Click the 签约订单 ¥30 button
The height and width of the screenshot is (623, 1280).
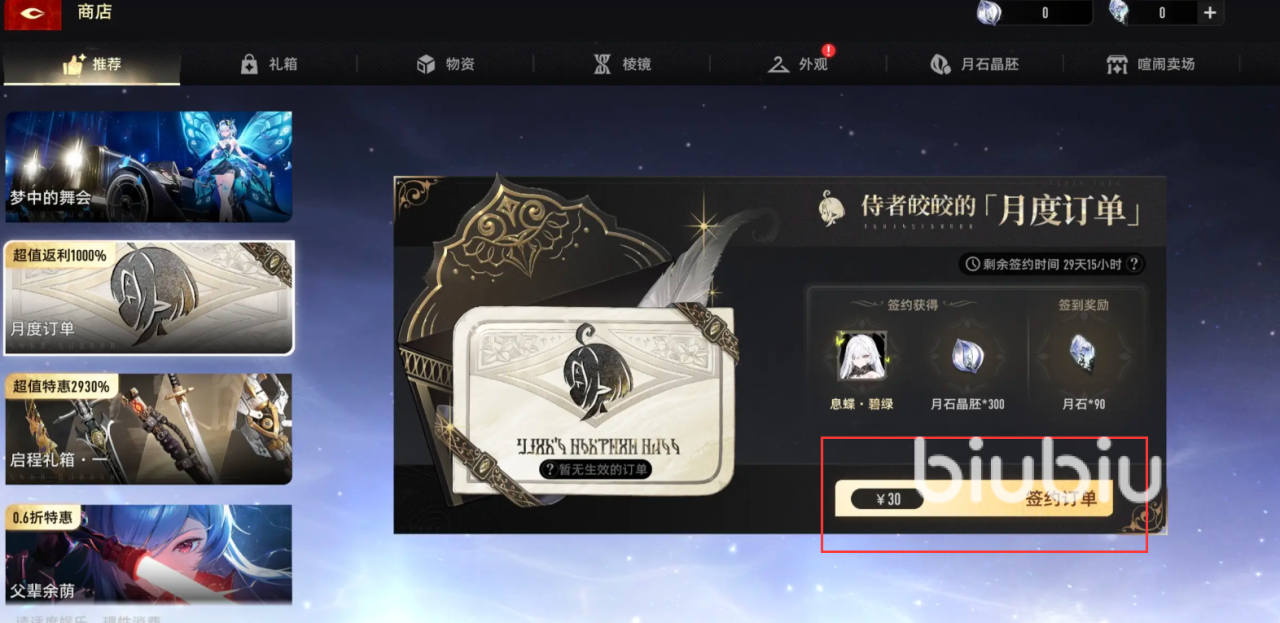pyautogui.click(x=974, y=498)
